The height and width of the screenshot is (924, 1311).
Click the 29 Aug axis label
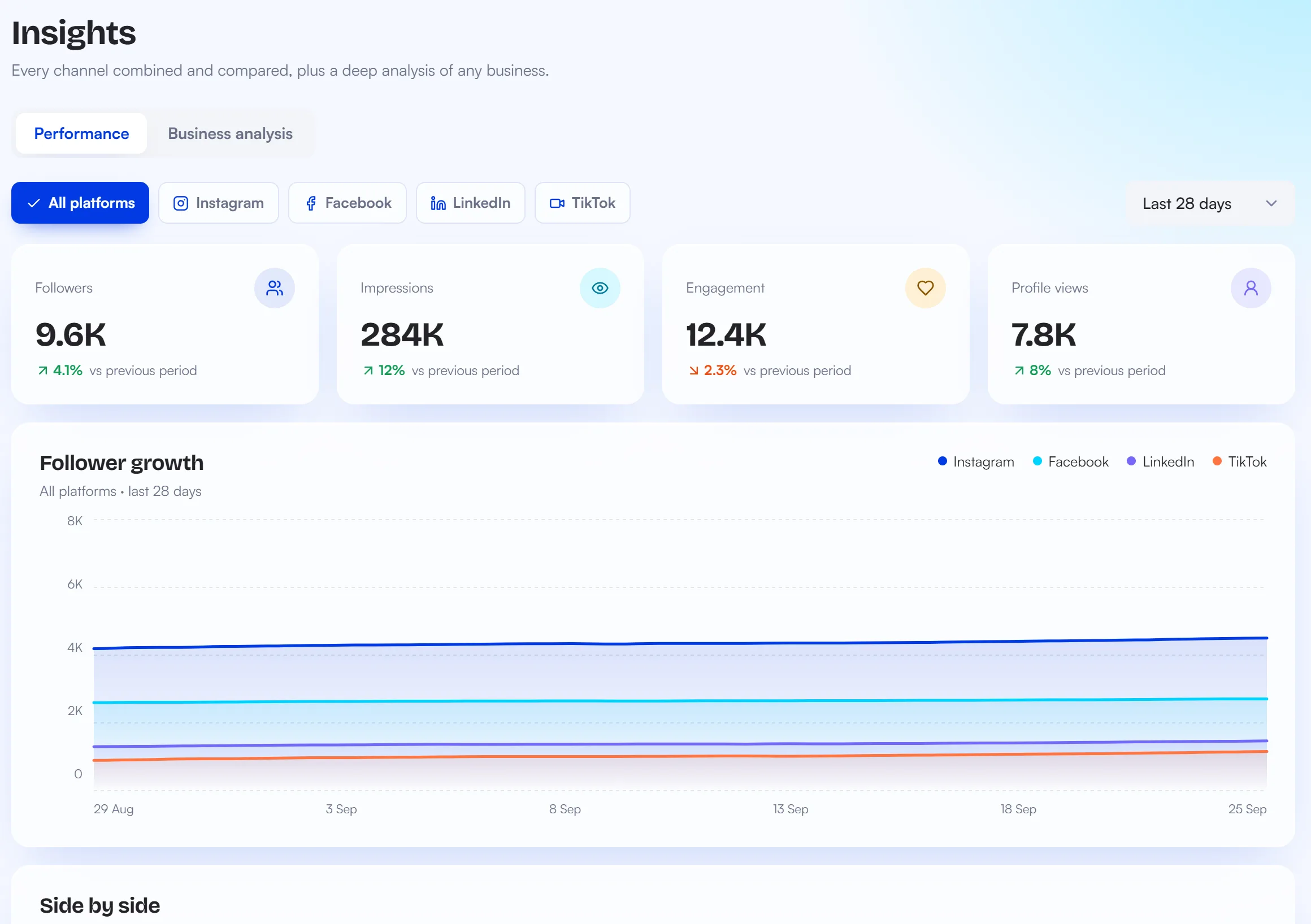[x=114, y=809]
